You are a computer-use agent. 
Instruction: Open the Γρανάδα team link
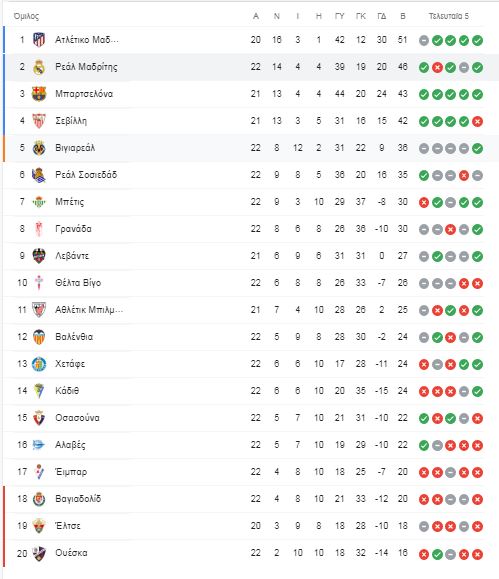coord(73,229)
